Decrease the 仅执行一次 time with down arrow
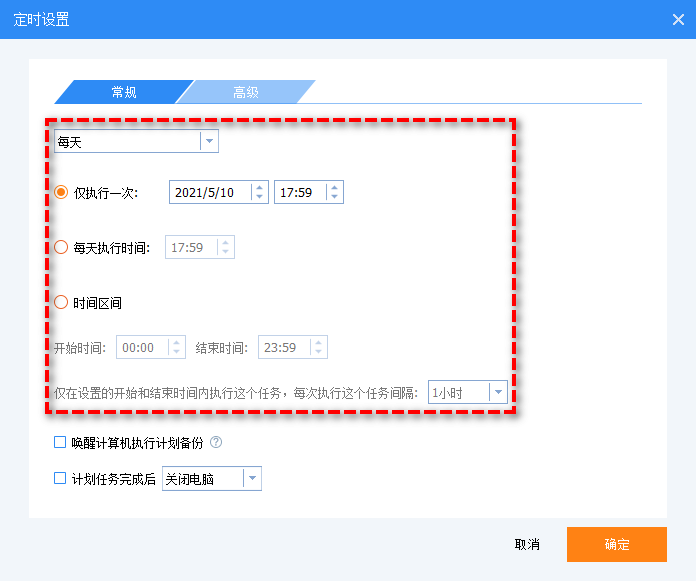Screen dimensions: 696x581 coord(335,196)
